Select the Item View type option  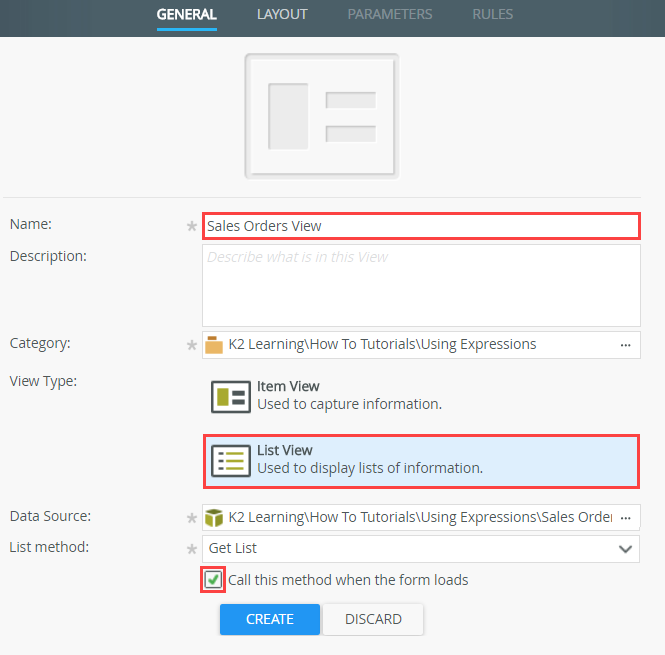click(x=421, y=397)
